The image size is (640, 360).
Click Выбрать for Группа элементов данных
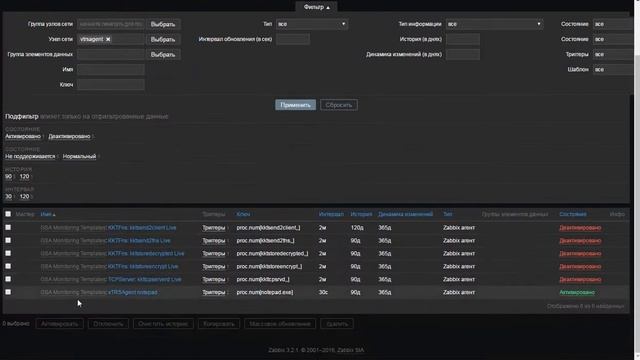(163, 54)
